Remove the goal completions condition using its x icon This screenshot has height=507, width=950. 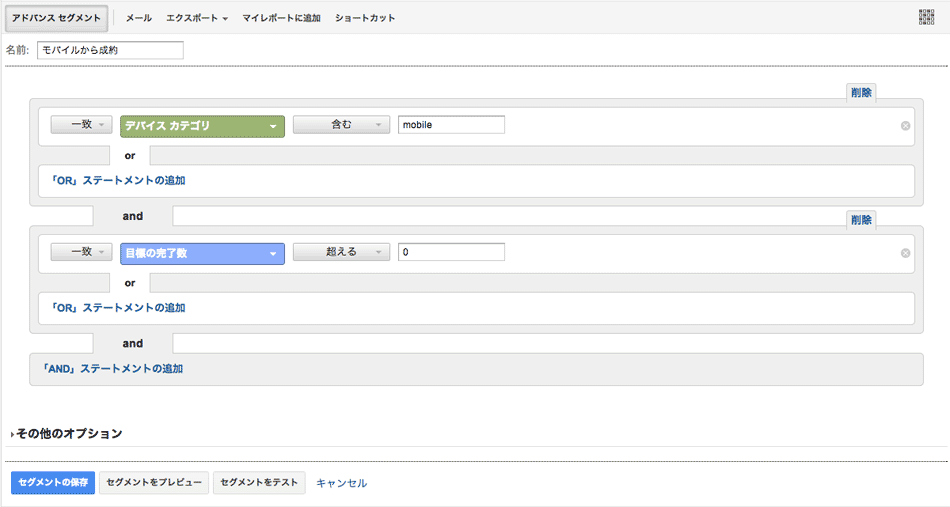pos(905,253)
